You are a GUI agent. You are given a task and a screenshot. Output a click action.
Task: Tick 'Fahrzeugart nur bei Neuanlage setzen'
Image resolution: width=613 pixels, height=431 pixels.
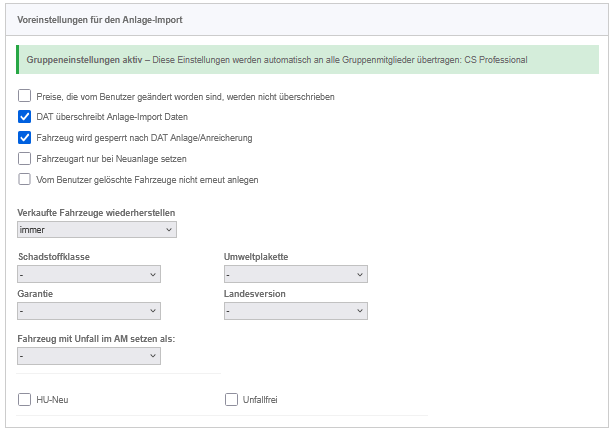click(25, 158)
